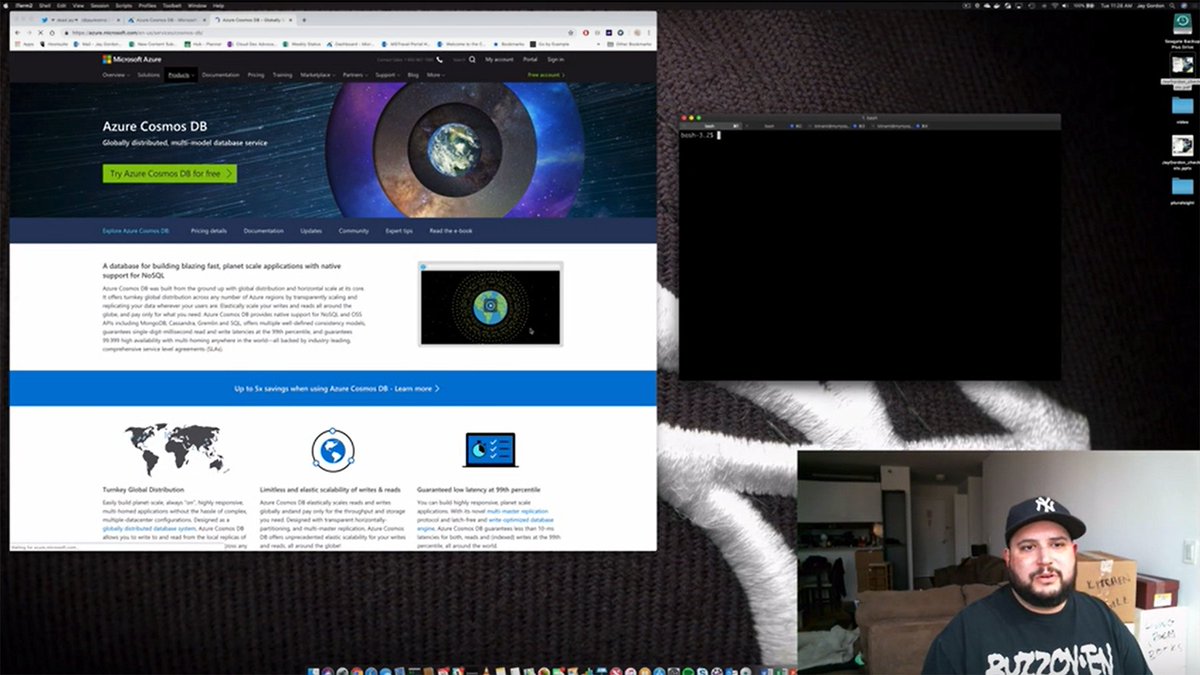1200x675 pixels.
Task: Click the Azure search magnifier icon
Action: (x=473, y=59)
